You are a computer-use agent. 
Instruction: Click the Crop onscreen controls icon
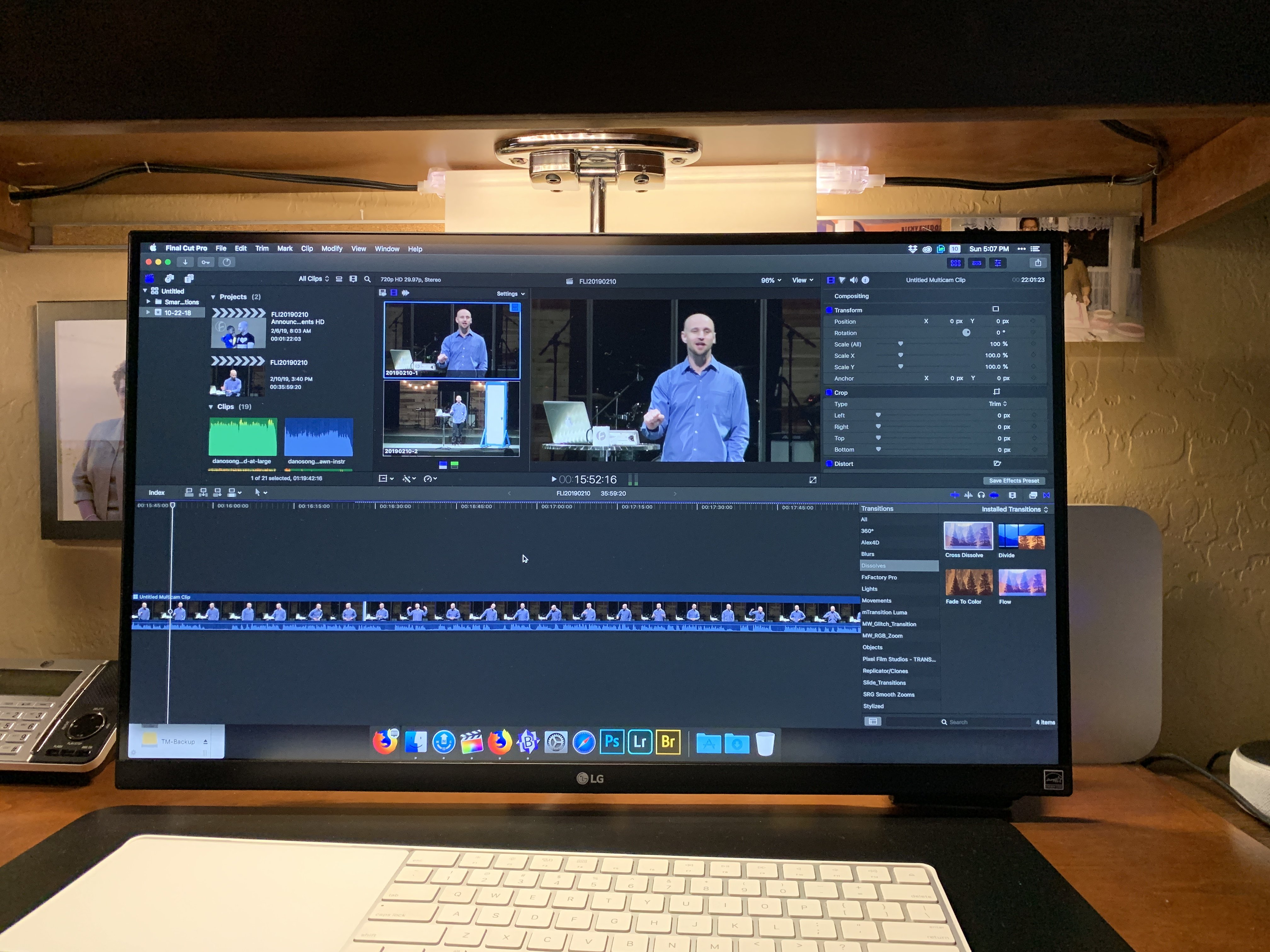coord(997,392)
